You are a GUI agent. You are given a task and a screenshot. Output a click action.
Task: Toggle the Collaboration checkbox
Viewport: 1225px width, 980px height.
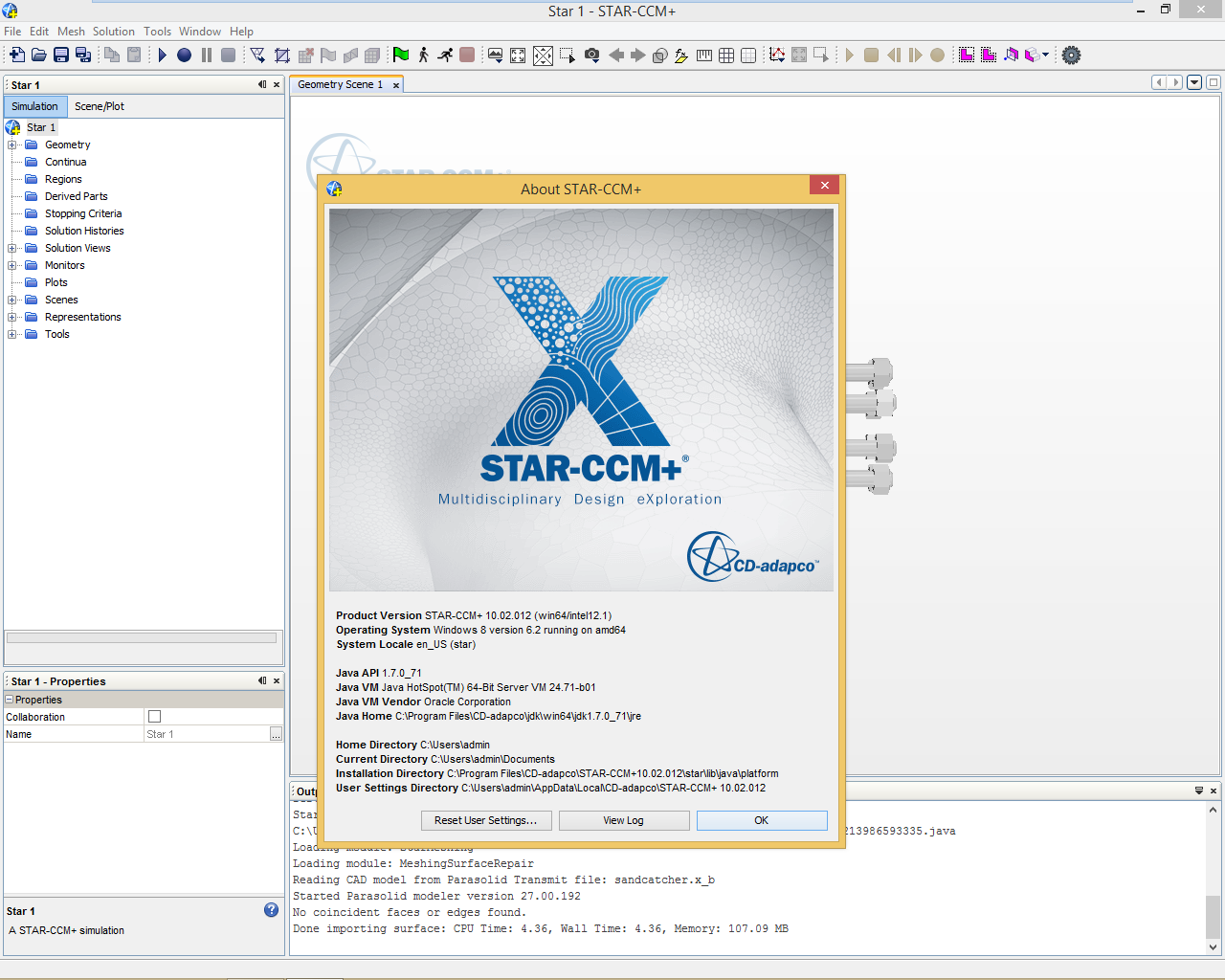(x=154, y=717)
